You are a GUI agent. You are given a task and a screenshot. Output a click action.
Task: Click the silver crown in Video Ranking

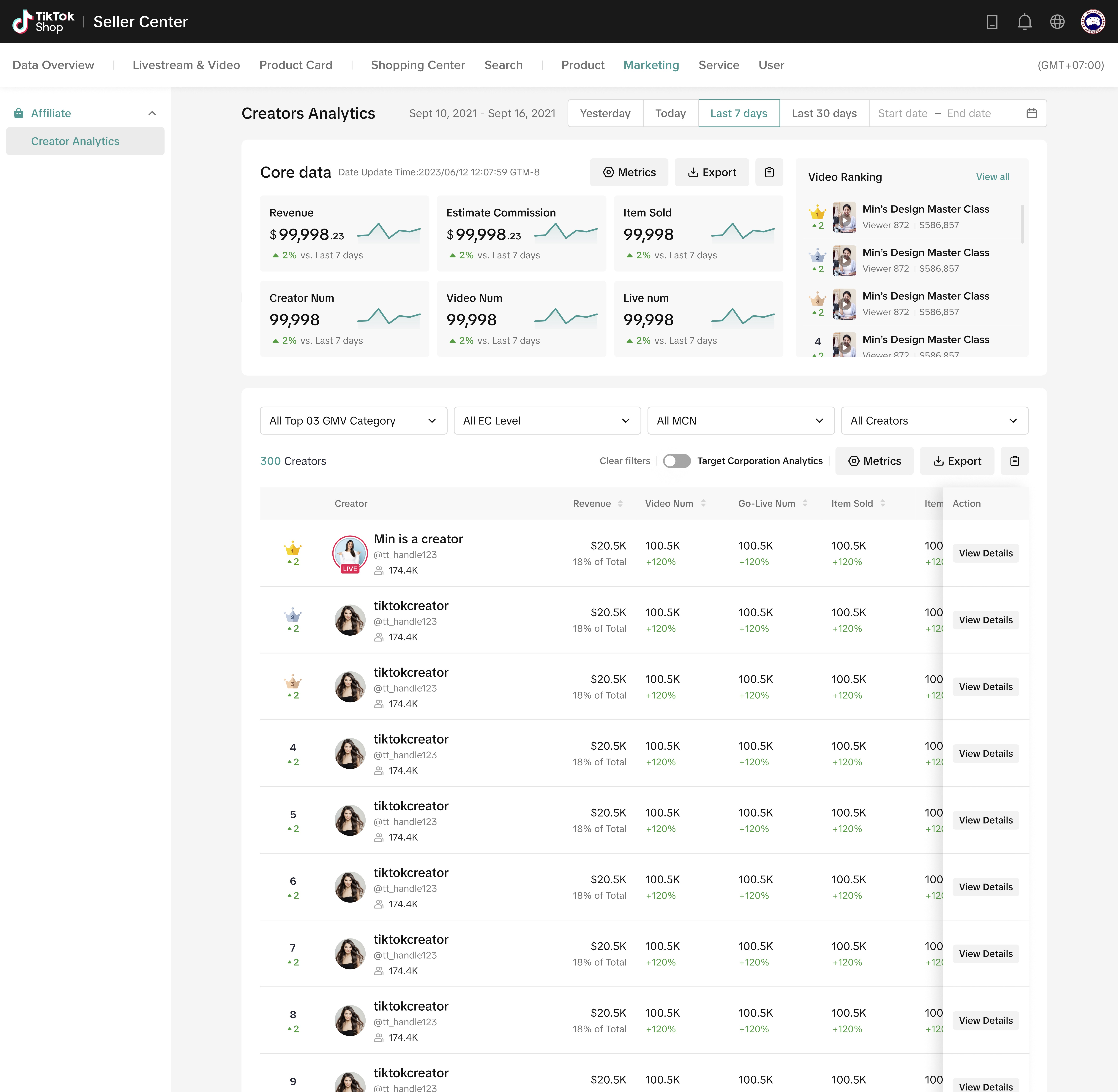817,255
